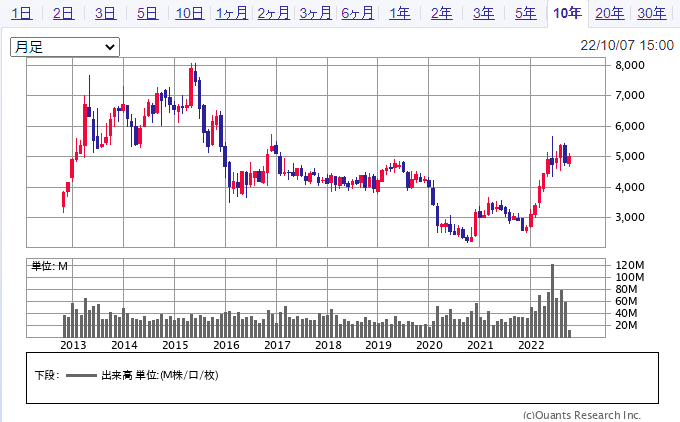The width and height of the screenshot is (680, 422).
Task: Click the 8,000 price axis label
Action: pyautogui.click(x=630, y=65)
